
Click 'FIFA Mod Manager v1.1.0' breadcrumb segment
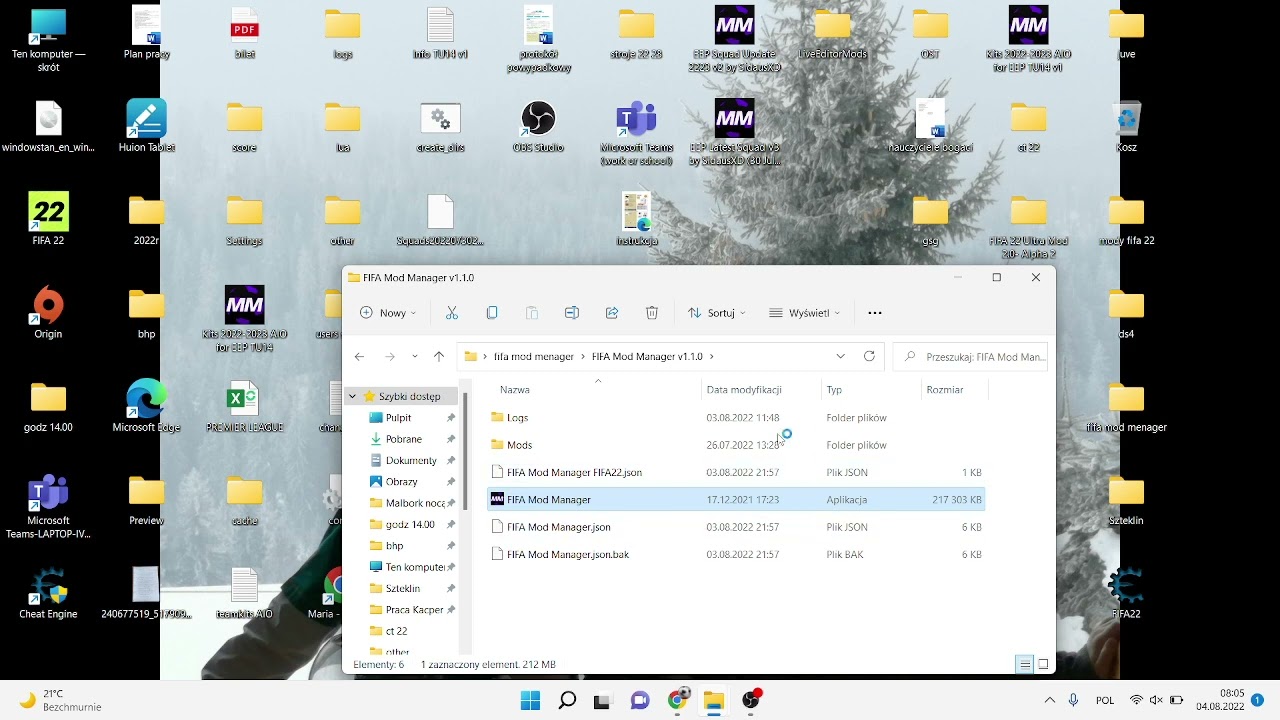647,357
